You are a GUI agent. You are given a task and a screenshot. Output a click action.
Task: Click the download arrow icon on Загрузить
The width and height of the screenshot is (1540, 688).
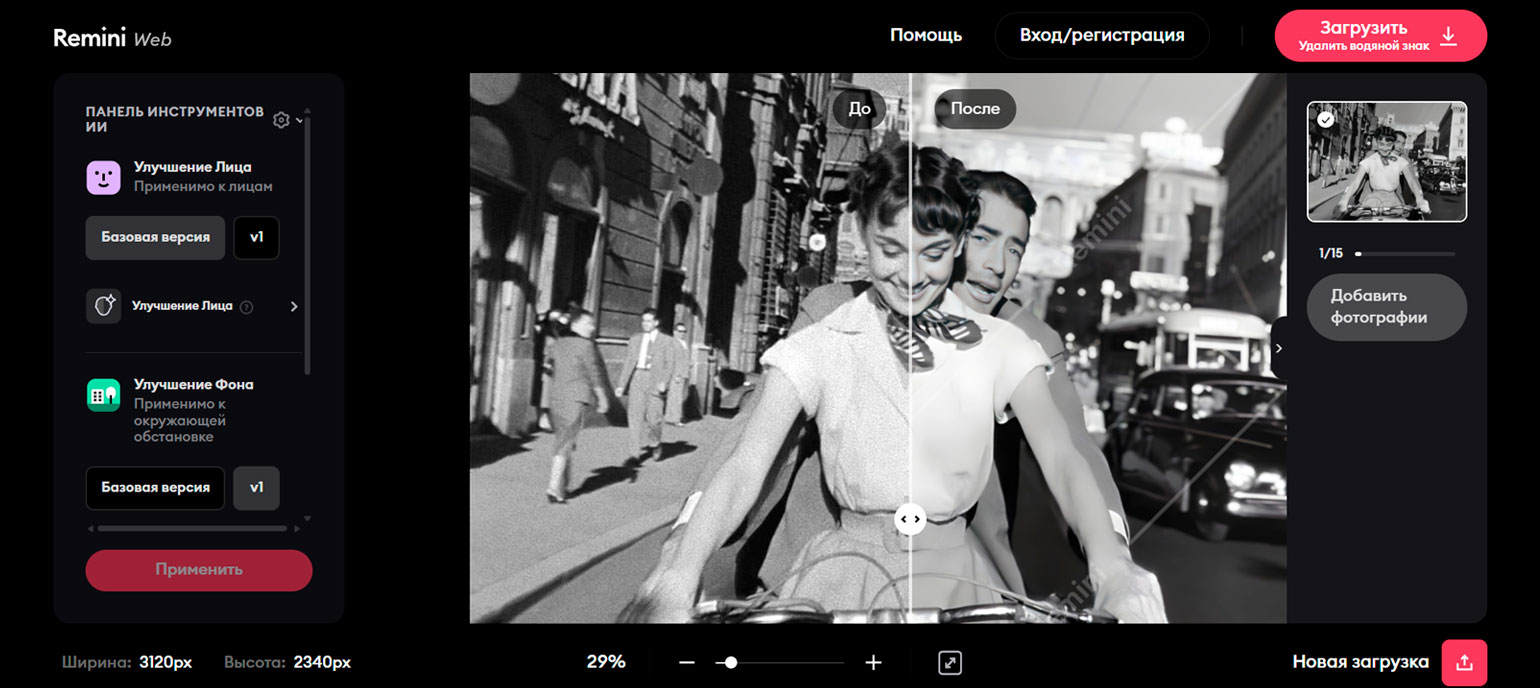tap(1448, 36)
